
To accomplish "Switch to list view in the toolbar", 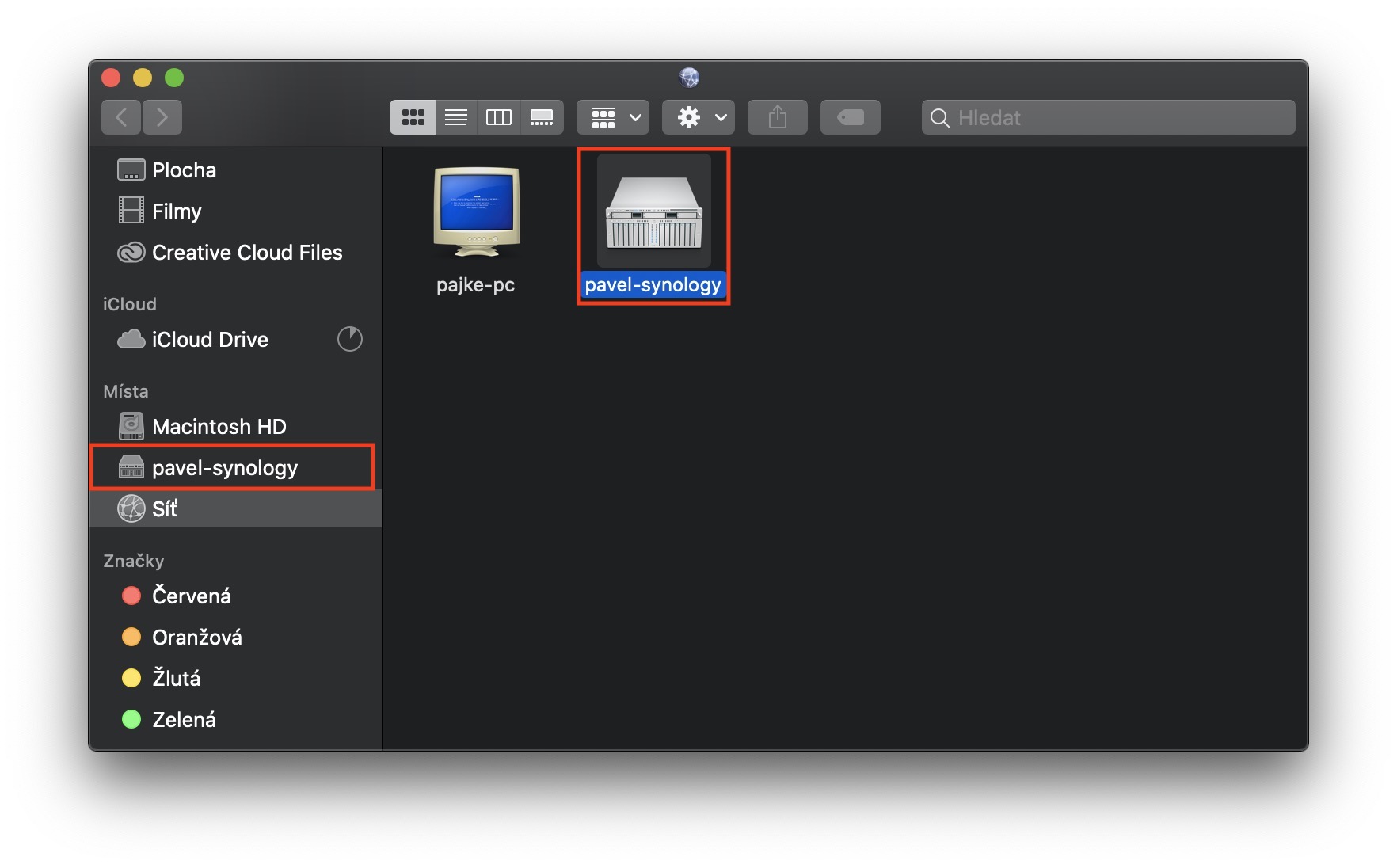I will (x=455, y=116).
